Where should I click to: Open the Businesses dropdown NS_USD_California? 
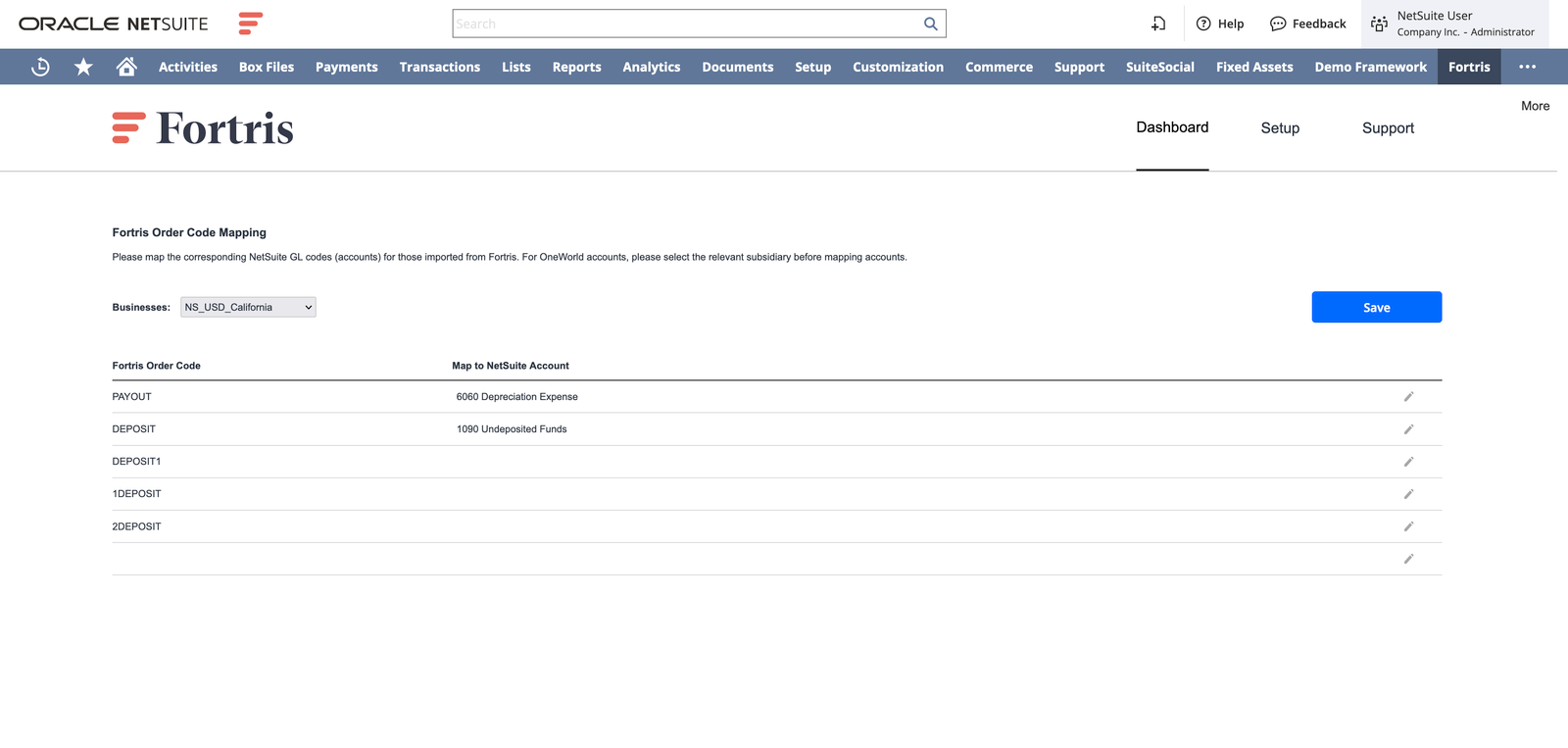(248, 307)
